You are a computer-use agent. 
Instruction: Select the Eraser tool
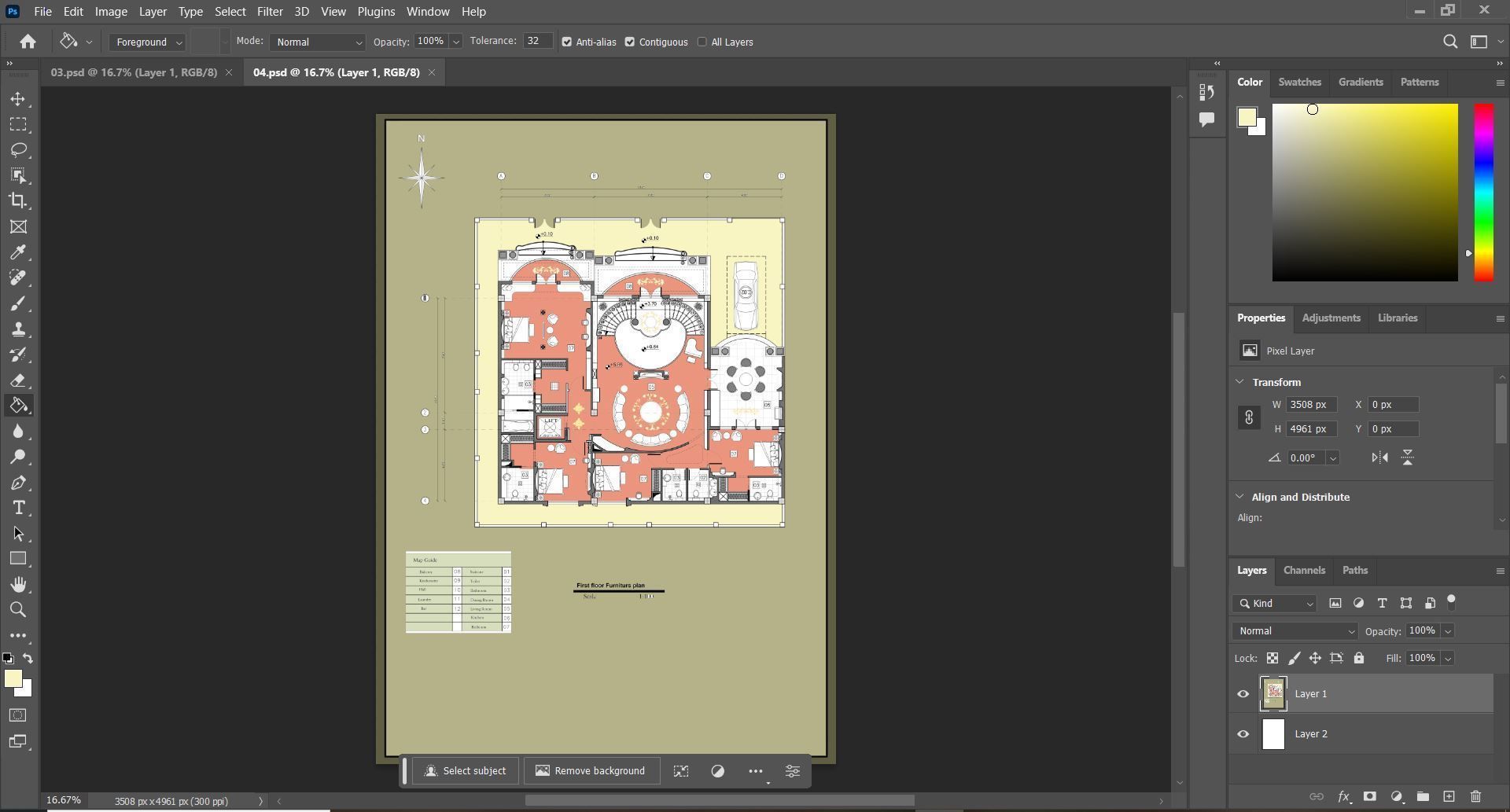18,380
